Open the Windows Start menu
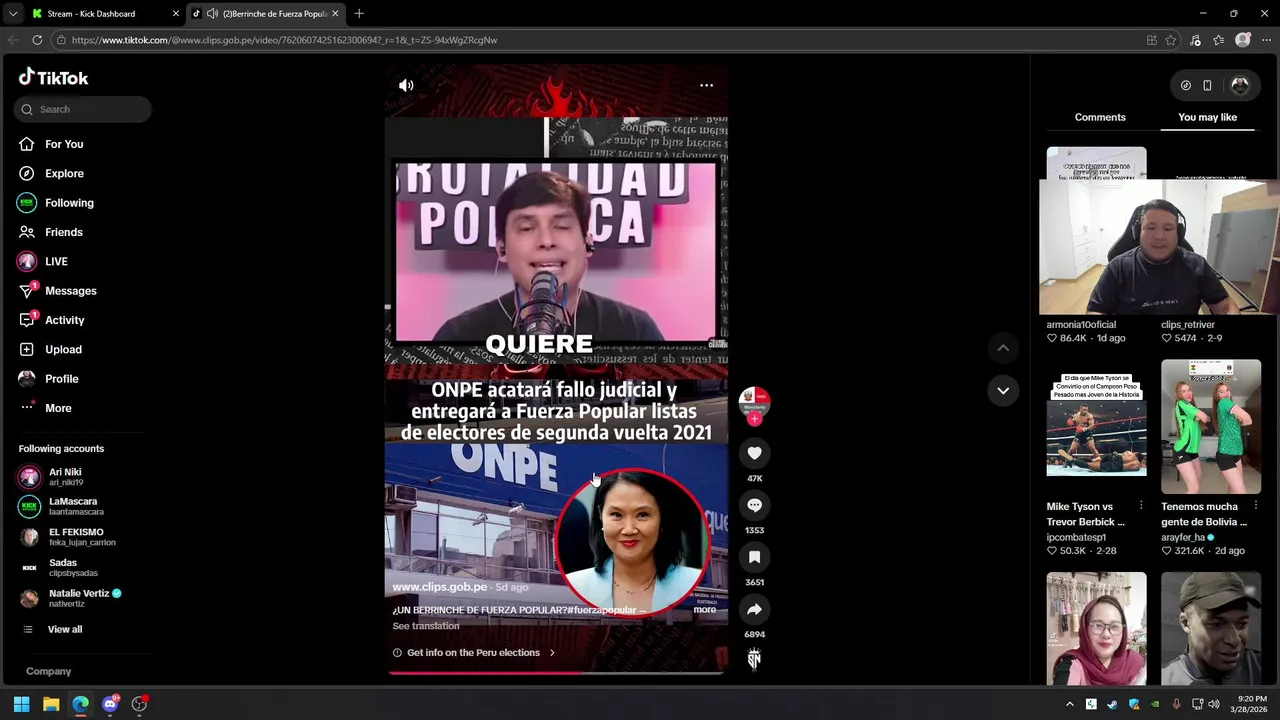 pyautogui.click(x=21, y=704)
